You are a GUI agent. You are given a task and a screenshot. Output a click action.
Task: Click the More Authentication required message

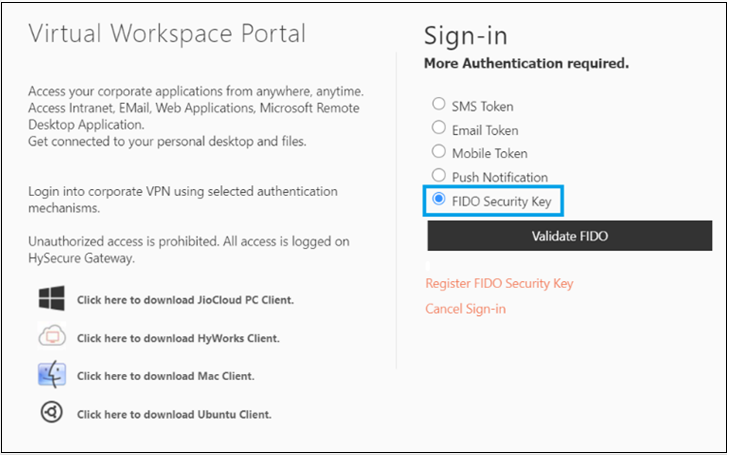(x=527, y=63)
